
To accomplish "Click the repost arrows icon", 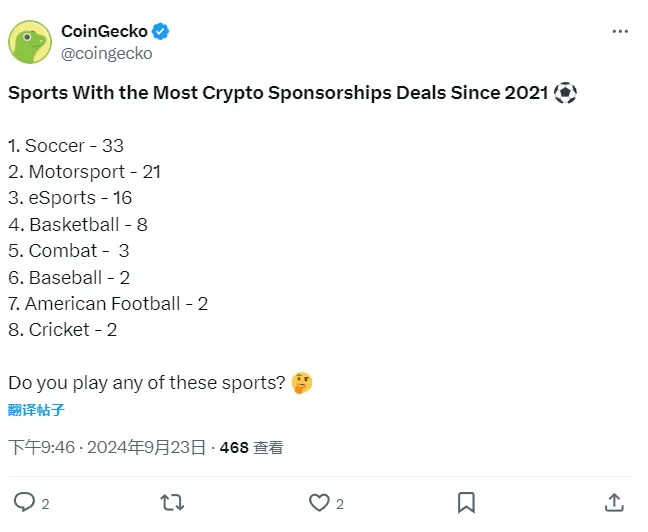I will (x=172, y=502).
